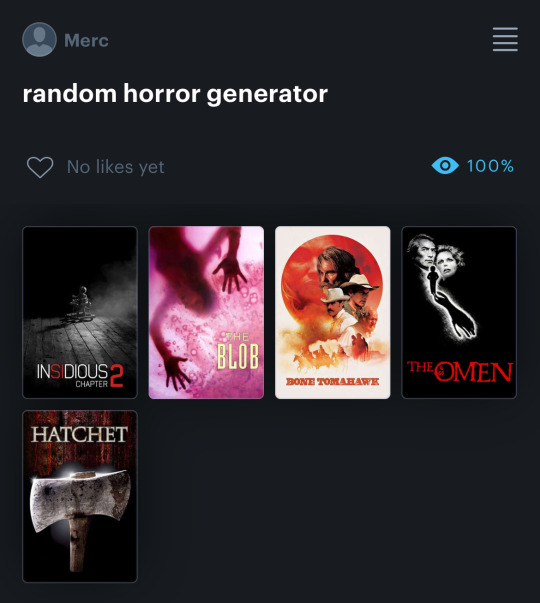
Task: Click the red OMEN title lettering
Action: tap(473, 371)
